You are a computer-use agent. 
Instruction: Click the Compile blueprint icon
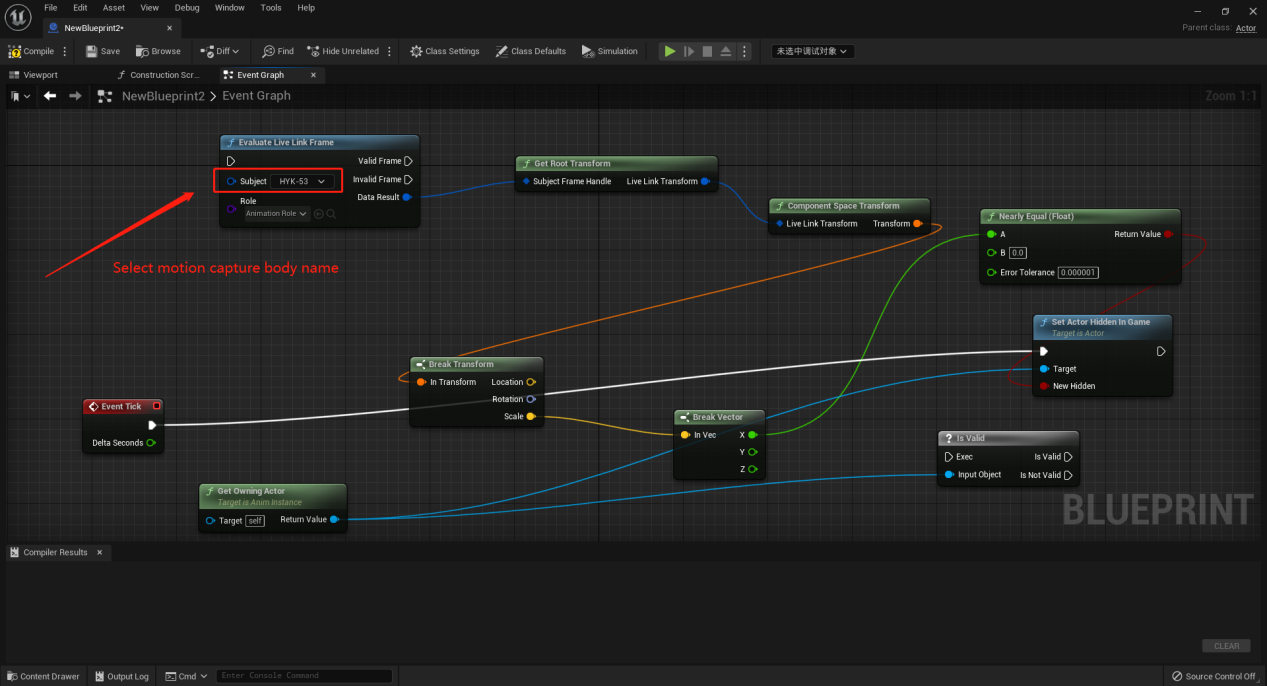pos(15,51)
